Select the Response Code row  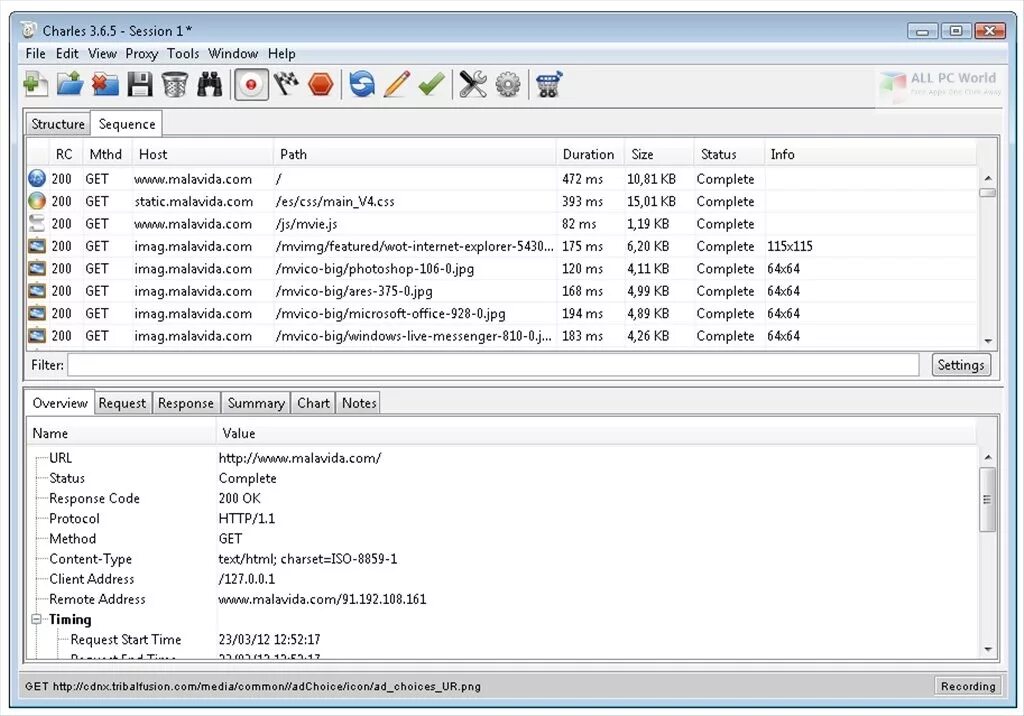point(502,498)
